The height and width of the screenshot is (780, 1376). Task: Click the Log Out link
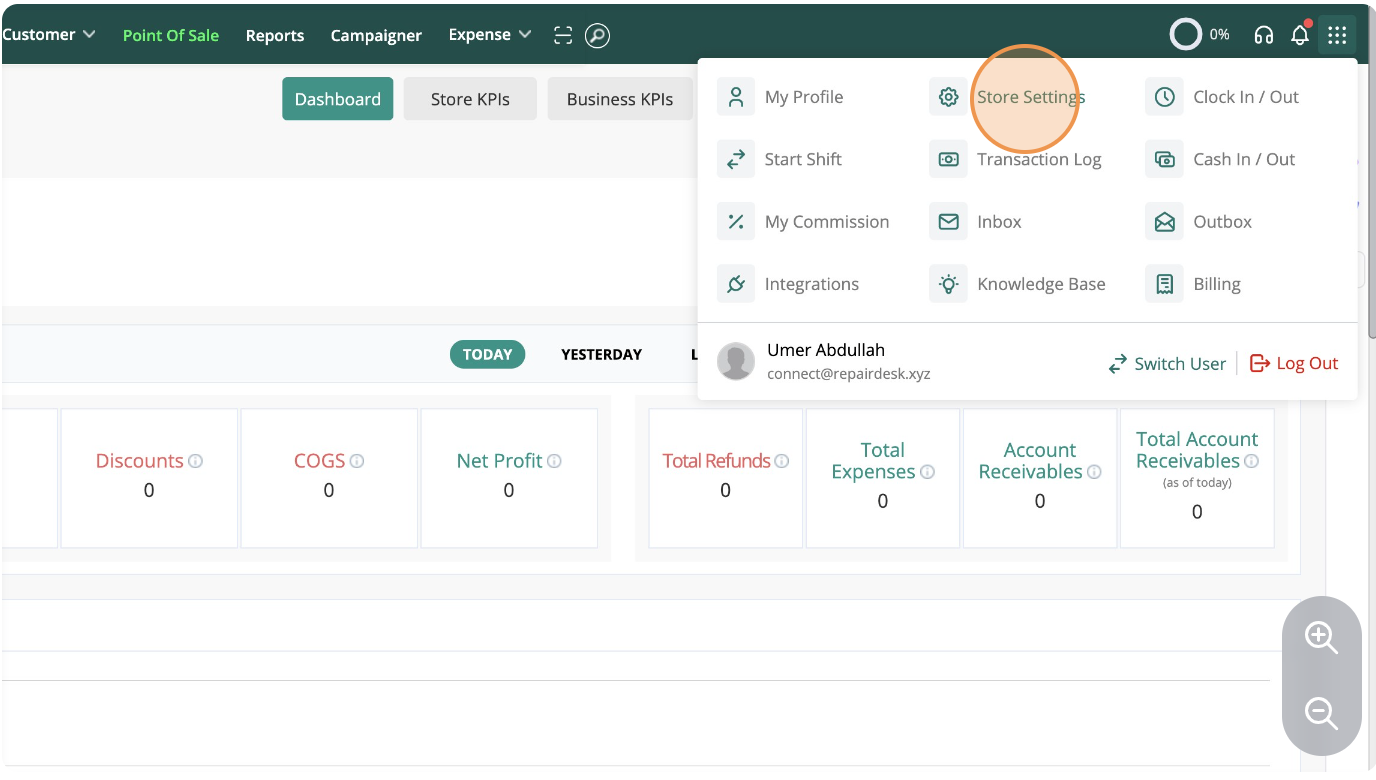tap(1294, 364)
